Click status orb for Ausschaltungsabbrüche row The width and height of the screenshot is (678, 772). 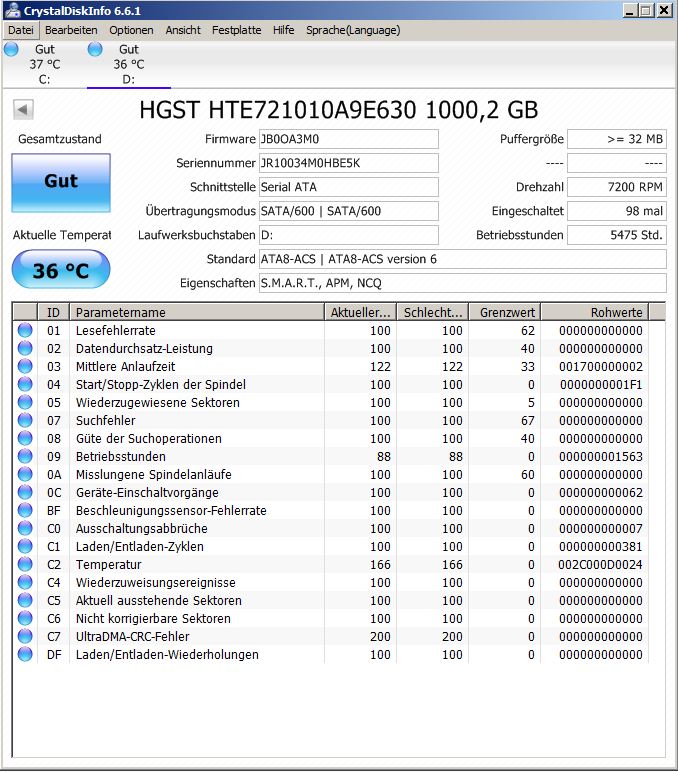pyautogui.click(x=25, y=528)
